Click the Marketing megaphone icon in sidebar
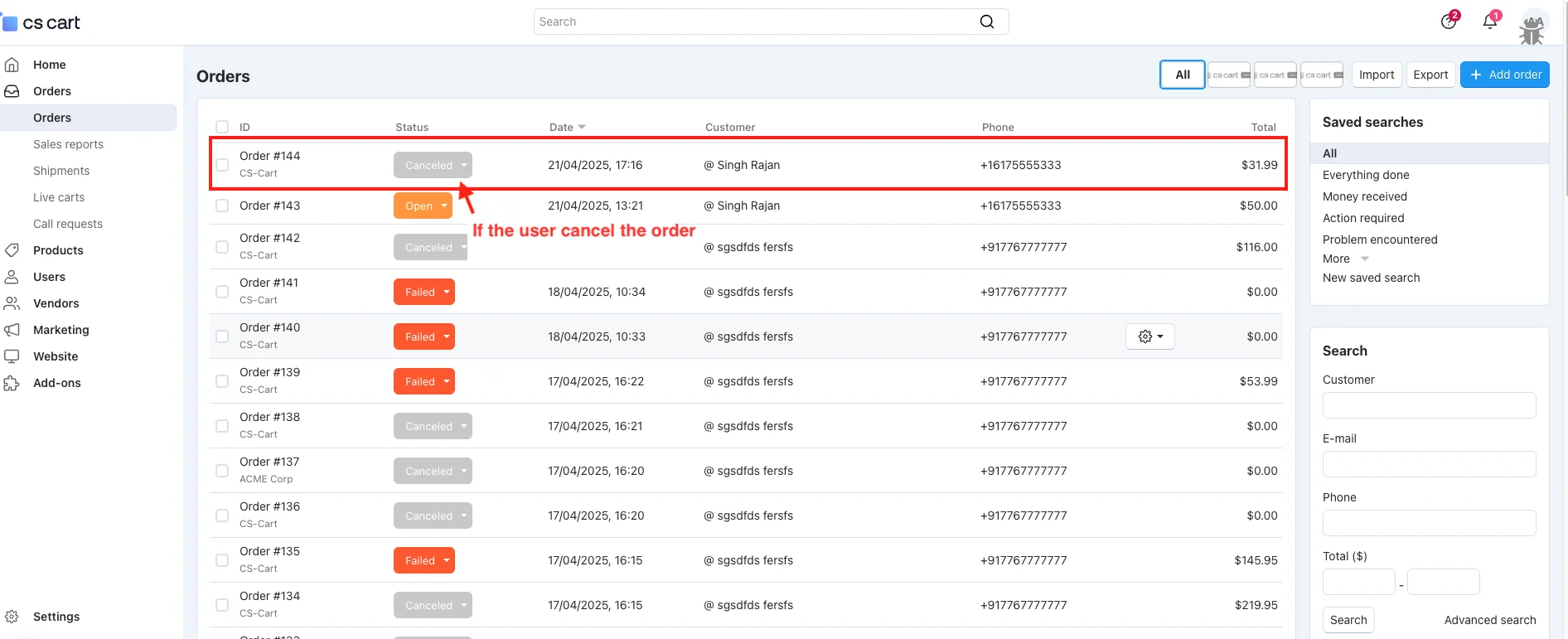This screenshot has width=1568, height=639. (12, 330)
